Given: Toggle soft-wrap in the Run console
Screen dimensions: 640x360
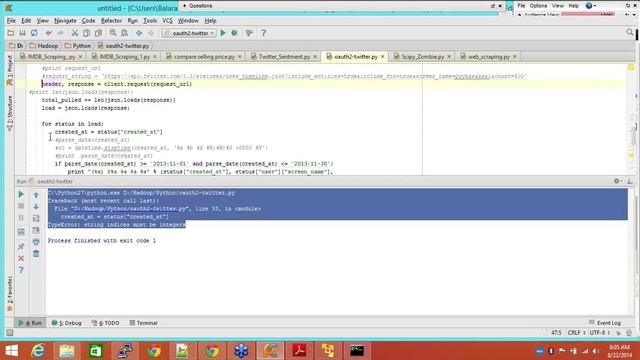Looking at the screenshot, I should pyautogui.click(x=36, y=218).
